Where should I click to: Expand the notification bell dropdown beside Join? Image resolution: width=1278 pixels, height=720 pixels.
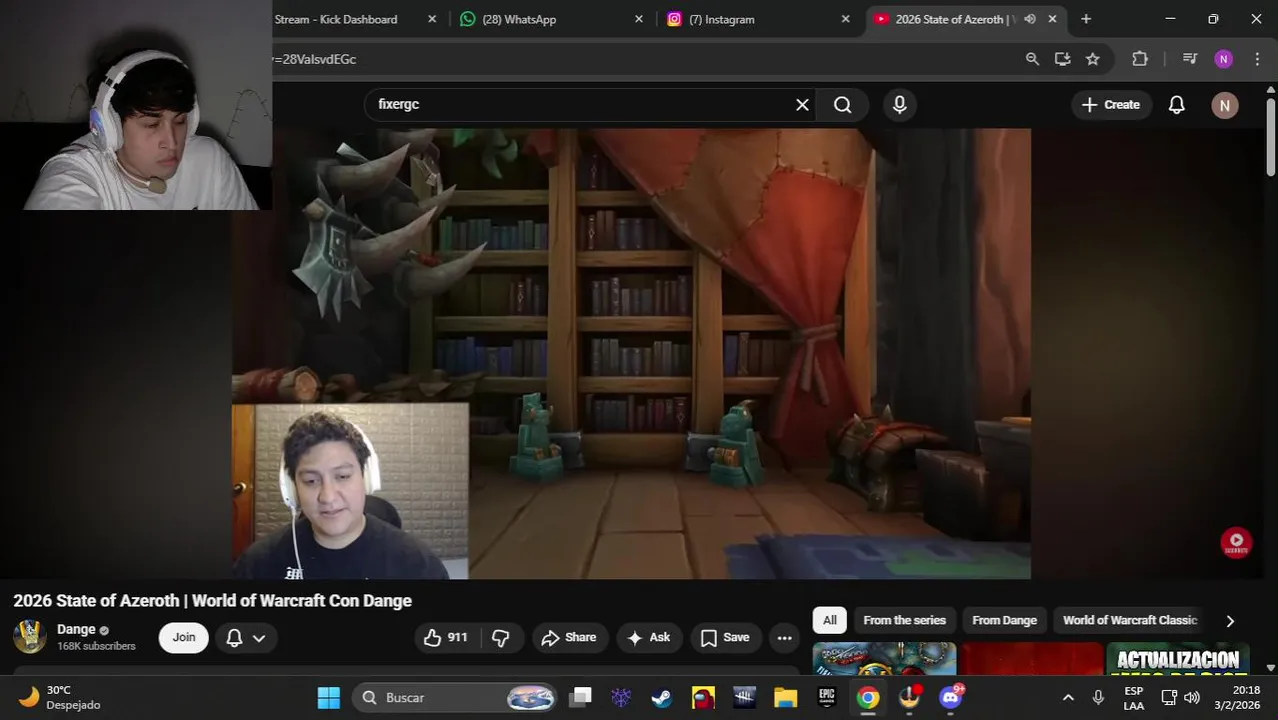pyautogui.click(x=245, y=637)
